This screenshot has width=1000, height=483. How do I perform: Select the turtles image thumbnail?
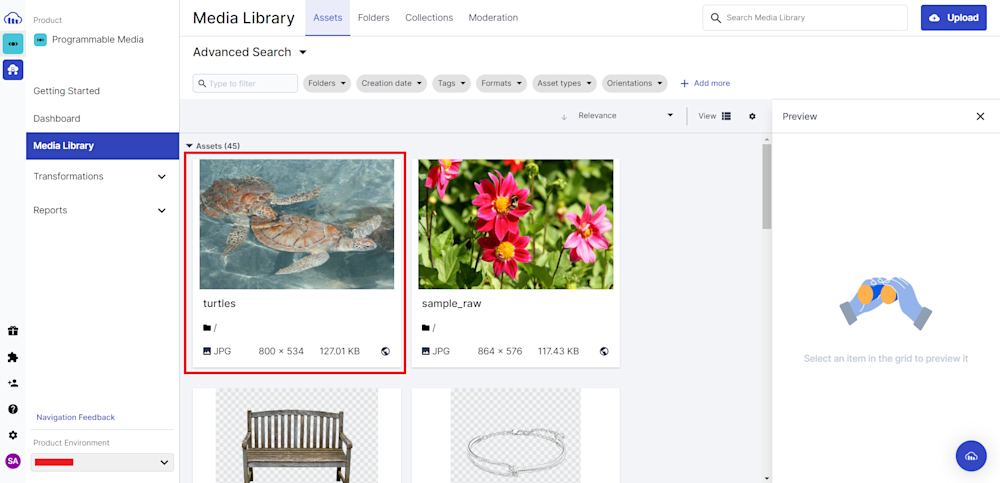click(297, 224)
